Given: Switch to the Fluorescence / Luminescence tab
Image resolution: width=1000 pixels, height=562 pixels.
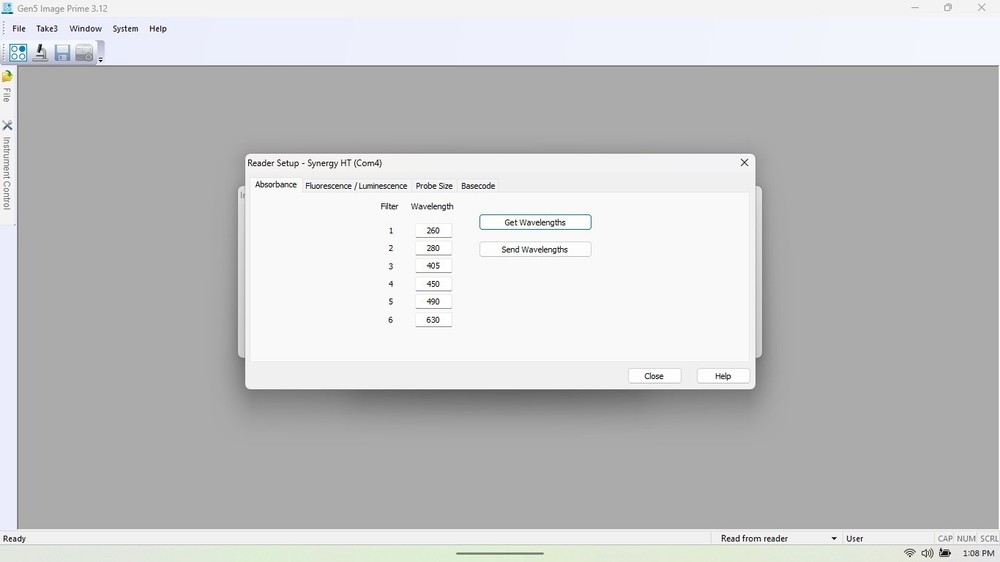Looking at the screenshot, I should point(356,186).
